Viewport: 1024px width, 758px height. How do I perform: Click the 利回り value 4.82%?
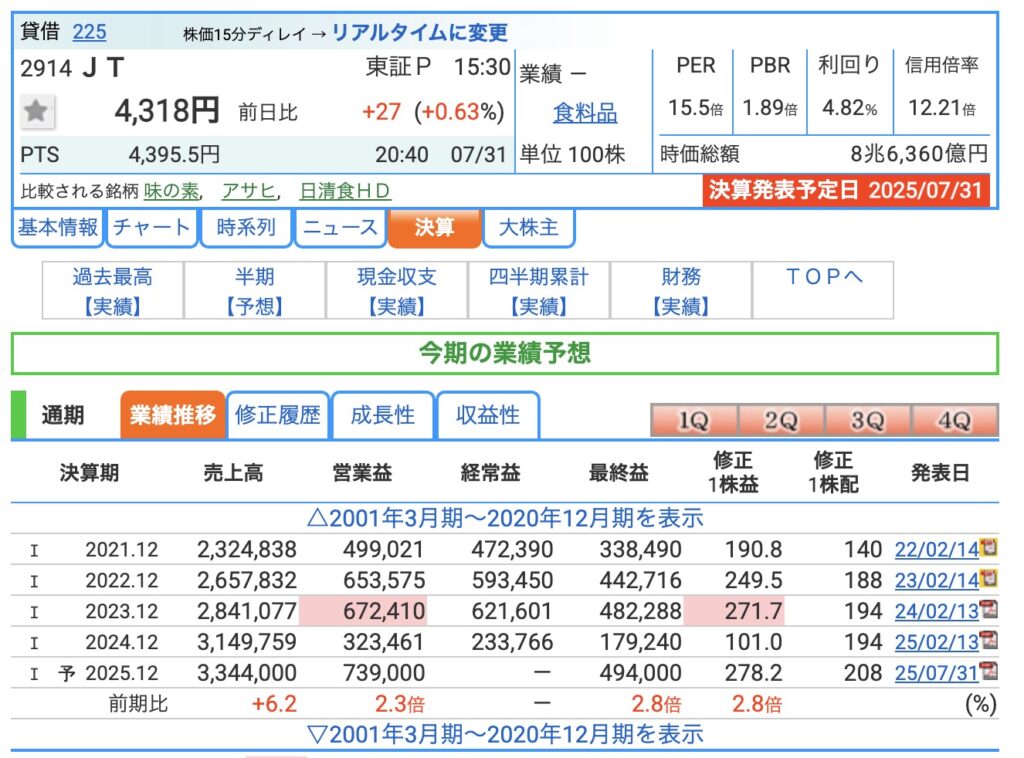click(x=850, y=108)
